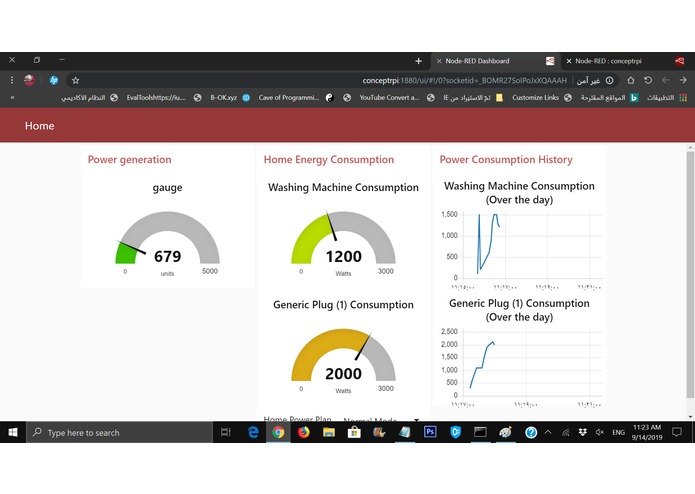This screenshot has height=494, width=695.
Task: Click the taskbar search box
Action: [x=120, y=432]
